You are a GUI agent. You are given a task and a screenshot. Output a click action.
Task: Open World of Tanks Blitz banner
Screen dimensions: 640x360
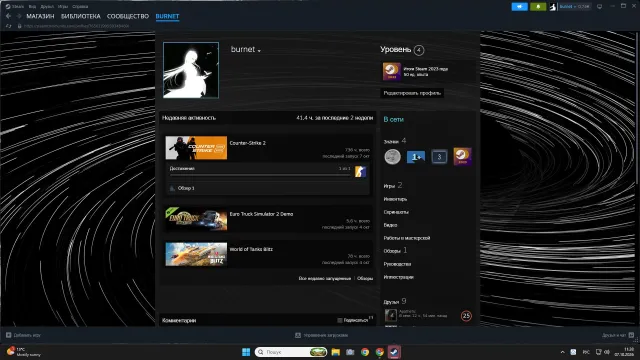coord(196,254)
